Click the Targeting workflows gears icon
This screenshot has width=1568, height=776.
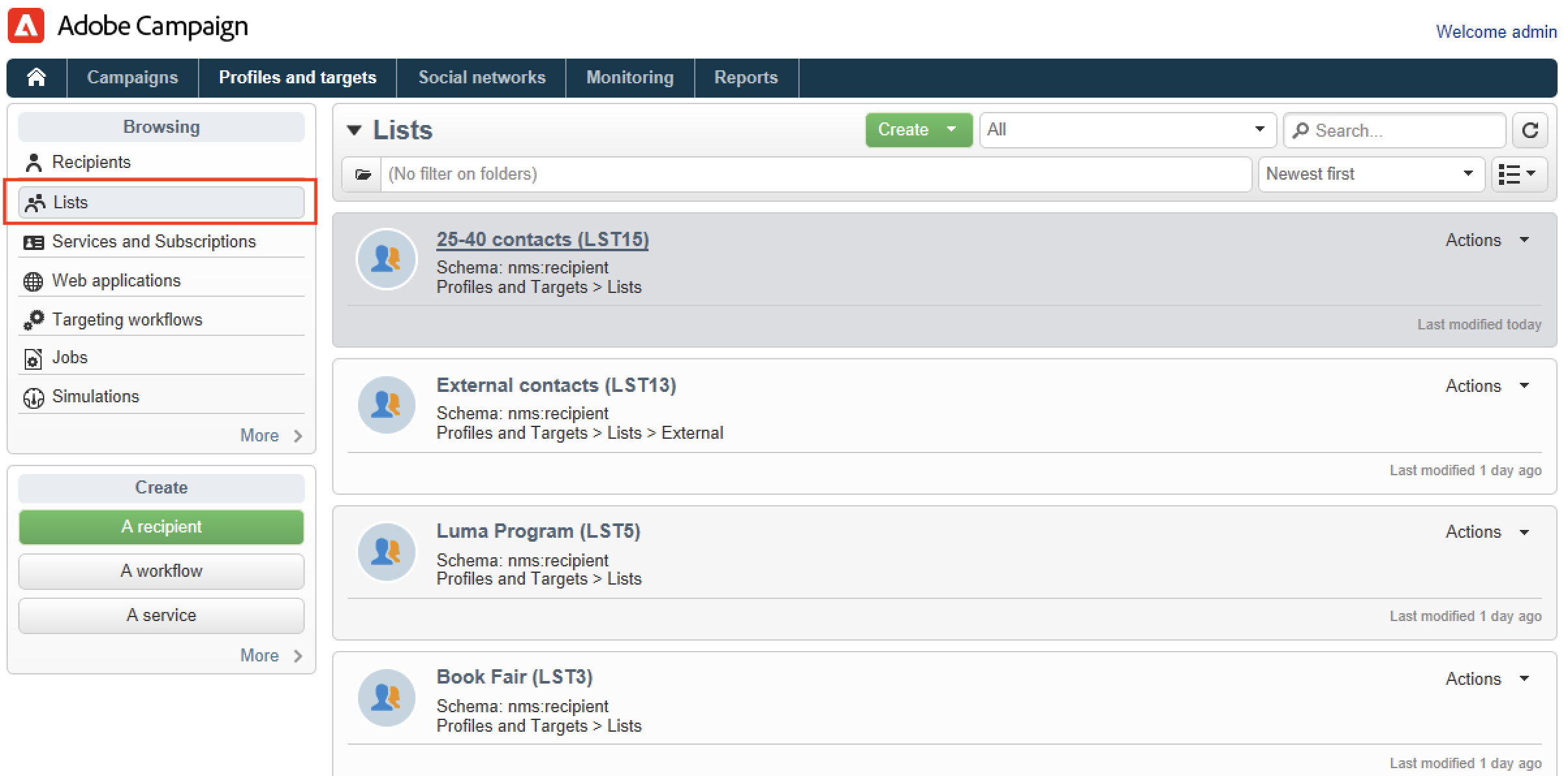[x=34, y=320]
